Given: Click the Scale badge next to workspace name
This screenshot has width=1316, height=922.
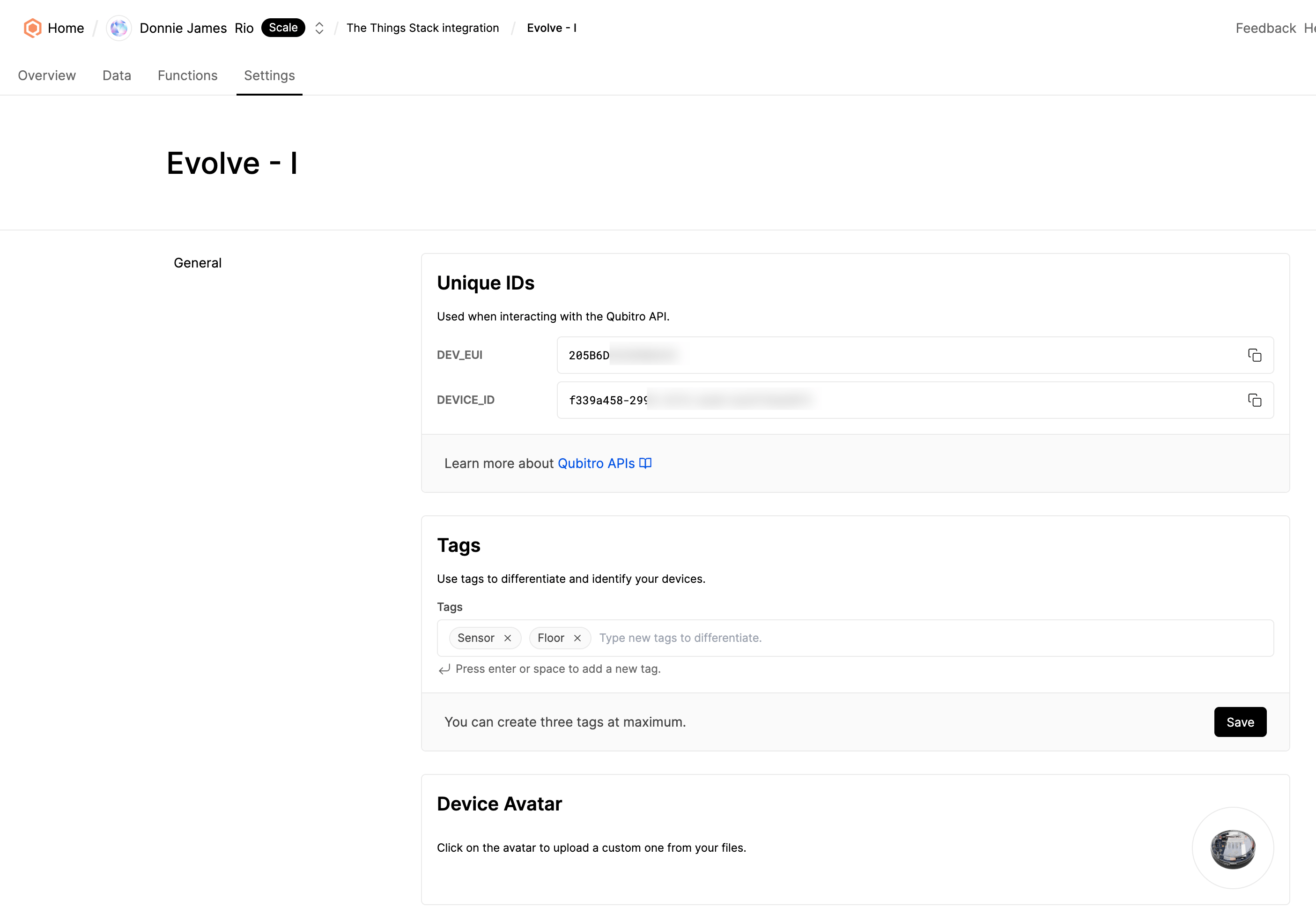Looking at the screenshot, I should 283,27.
